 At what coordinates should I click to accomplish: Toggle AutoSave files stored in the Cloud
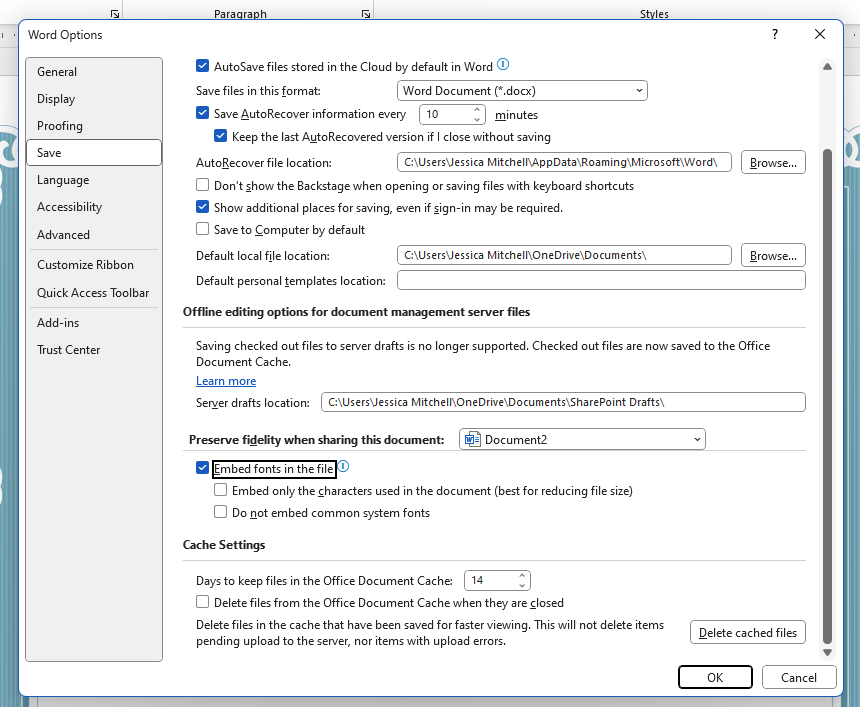coord(202,66)
